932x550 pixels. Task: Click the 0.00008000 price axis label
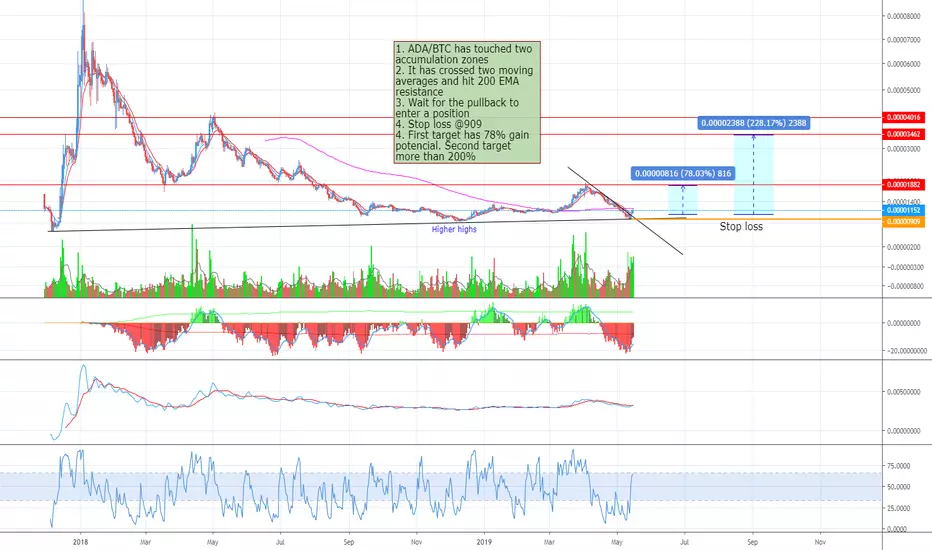[x=904, y=17]
